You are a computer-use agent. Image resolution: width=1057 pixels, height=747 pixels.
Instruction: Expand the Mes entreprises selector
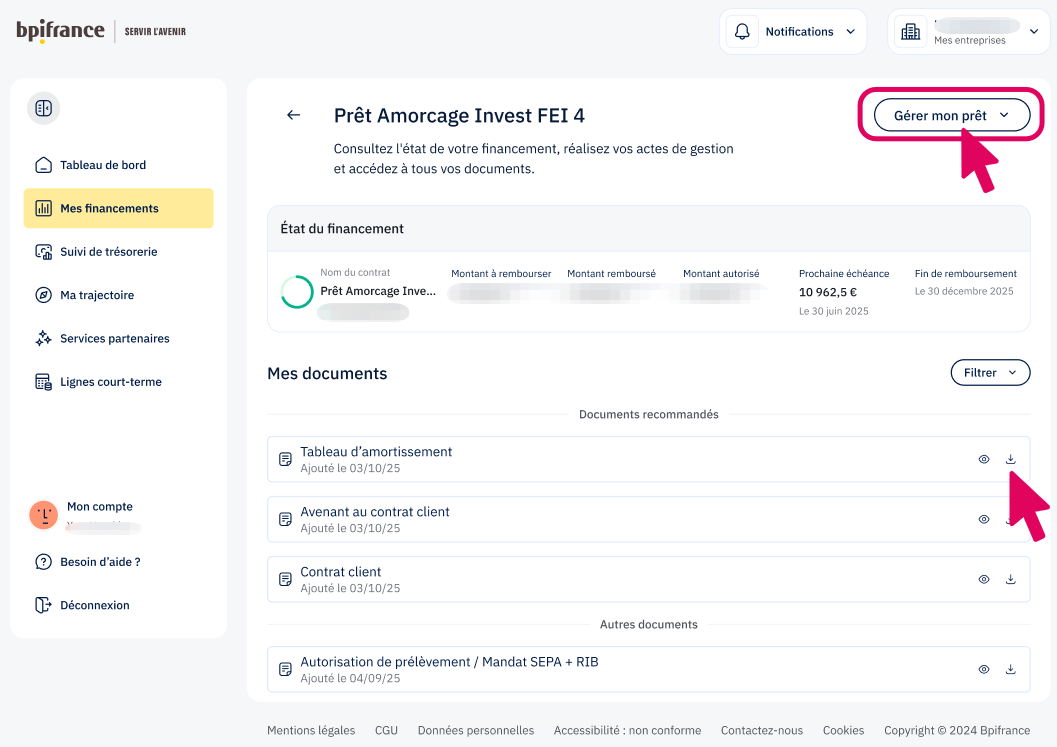967,32
